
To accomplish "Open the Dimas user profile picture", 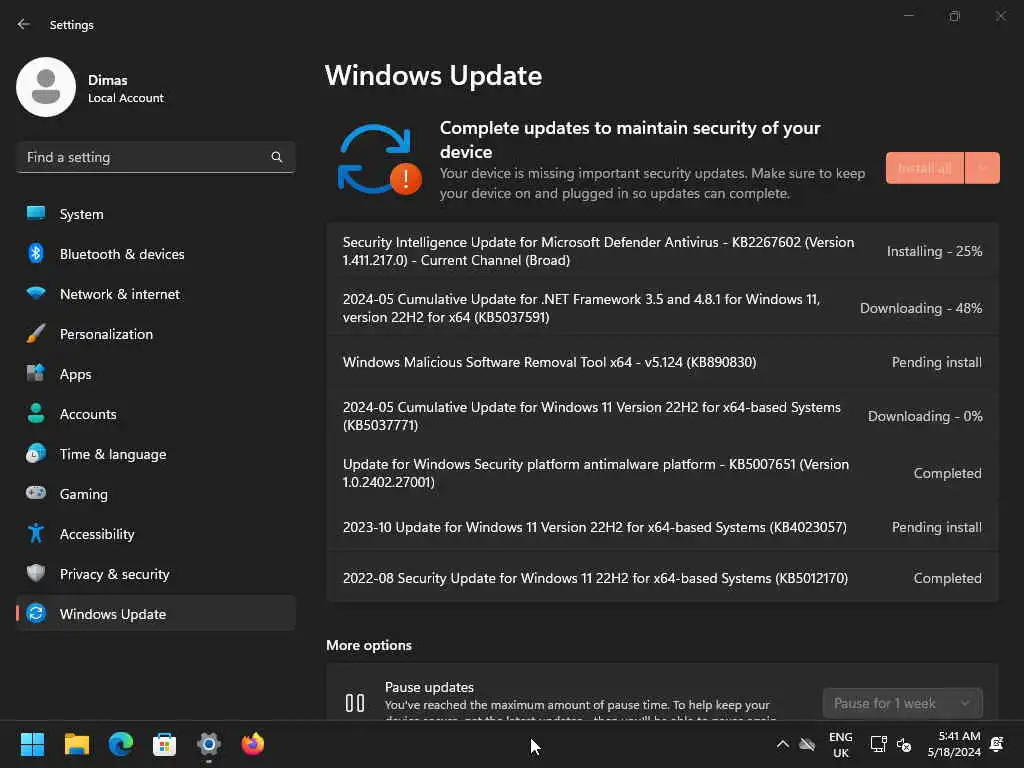I will (46, 87).
